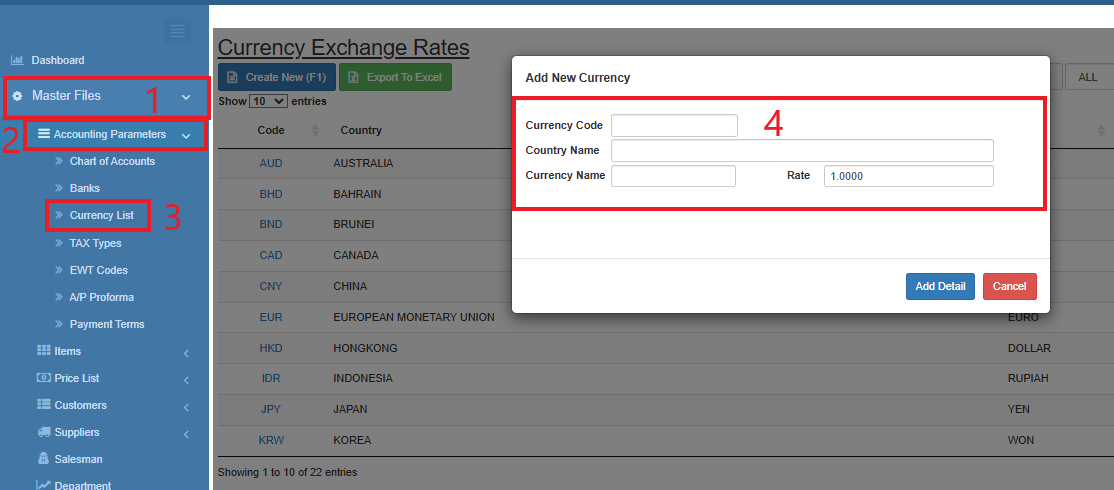The width and height of the screenshot is (1114, 490).
Task: Collapse the Accounting Parameters chevron
Action: [x=185, y=135]
